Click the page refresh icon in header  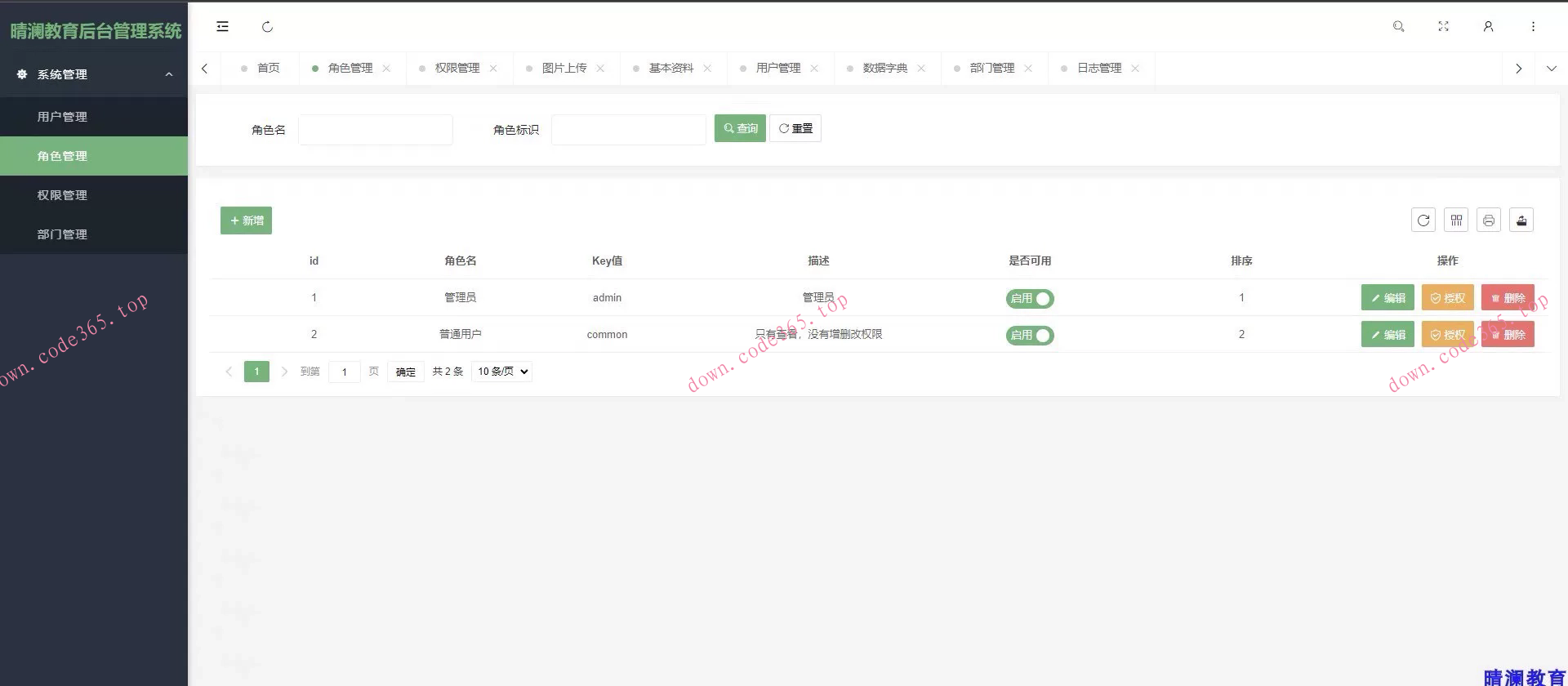pyautogui.click(x=267, y=27)
